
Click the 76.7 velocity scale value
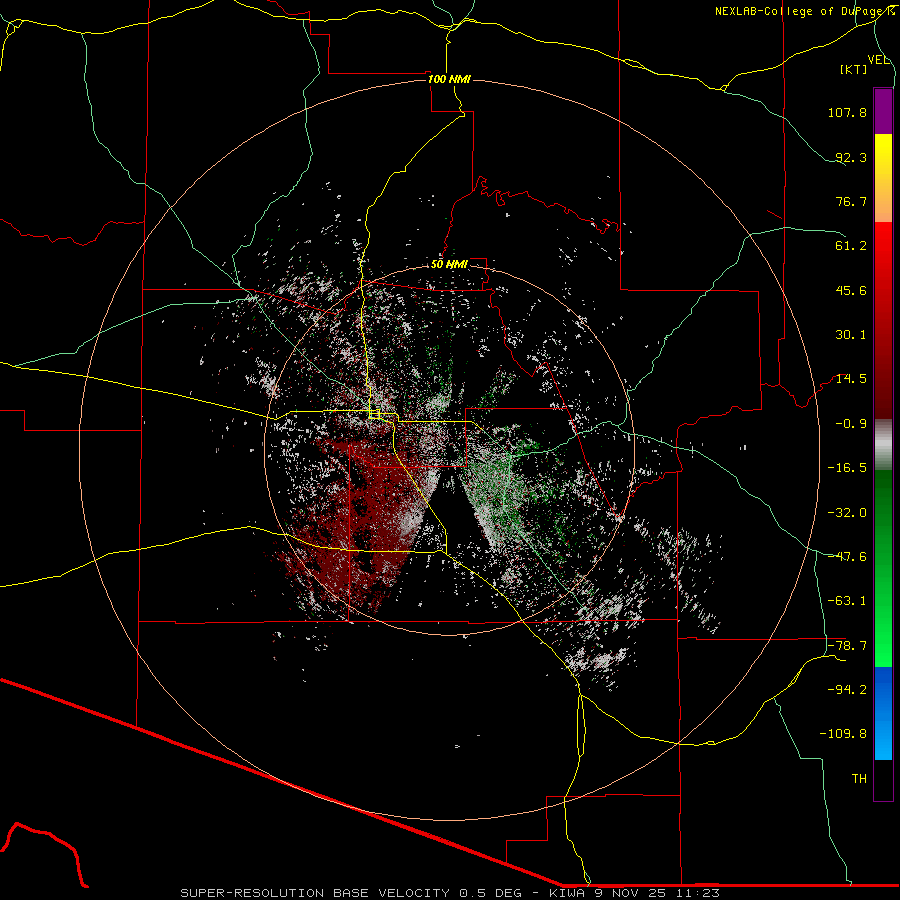click(851, 201)
